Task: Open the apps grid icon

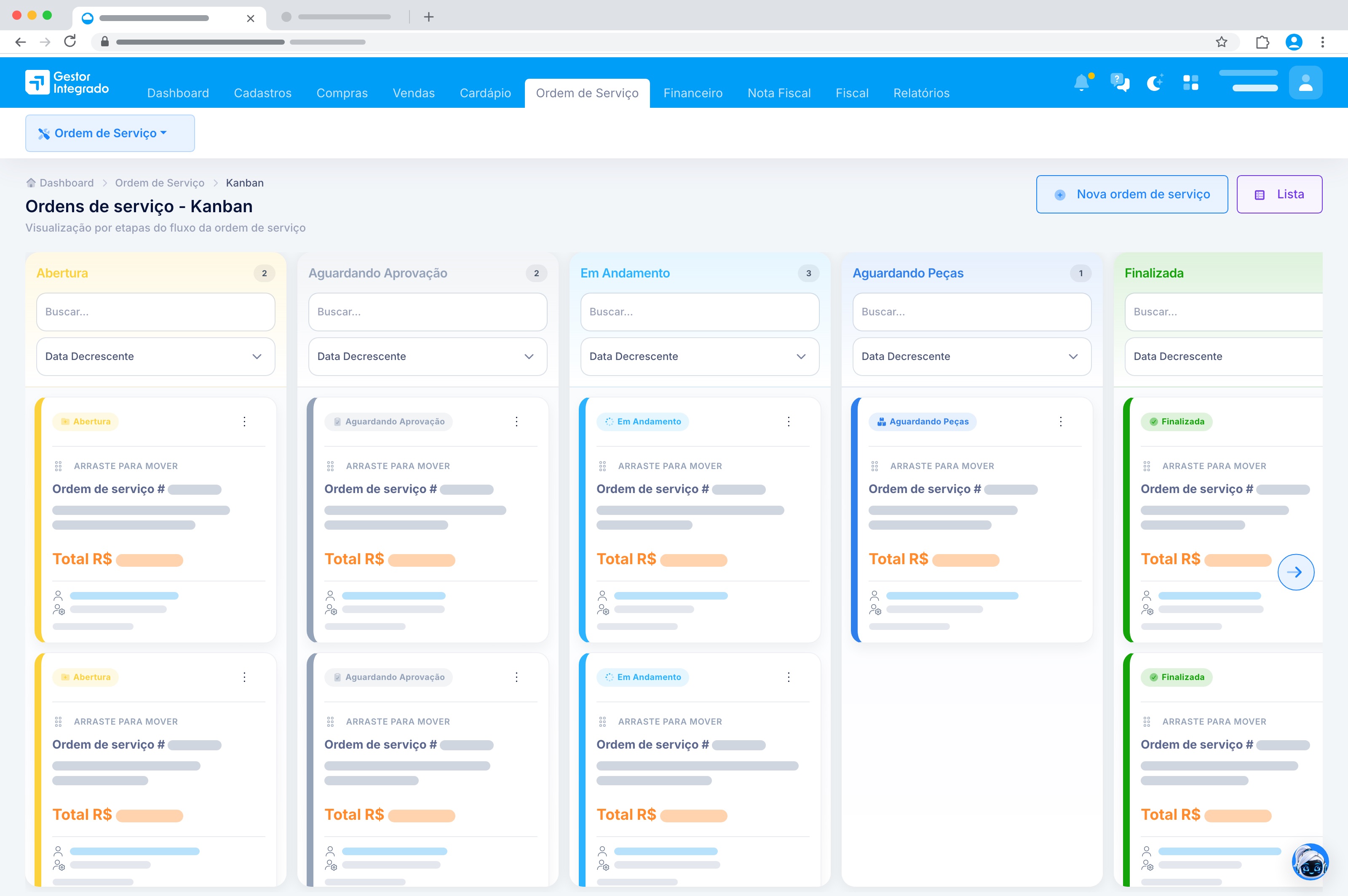Action: [x=1191, y=83]
